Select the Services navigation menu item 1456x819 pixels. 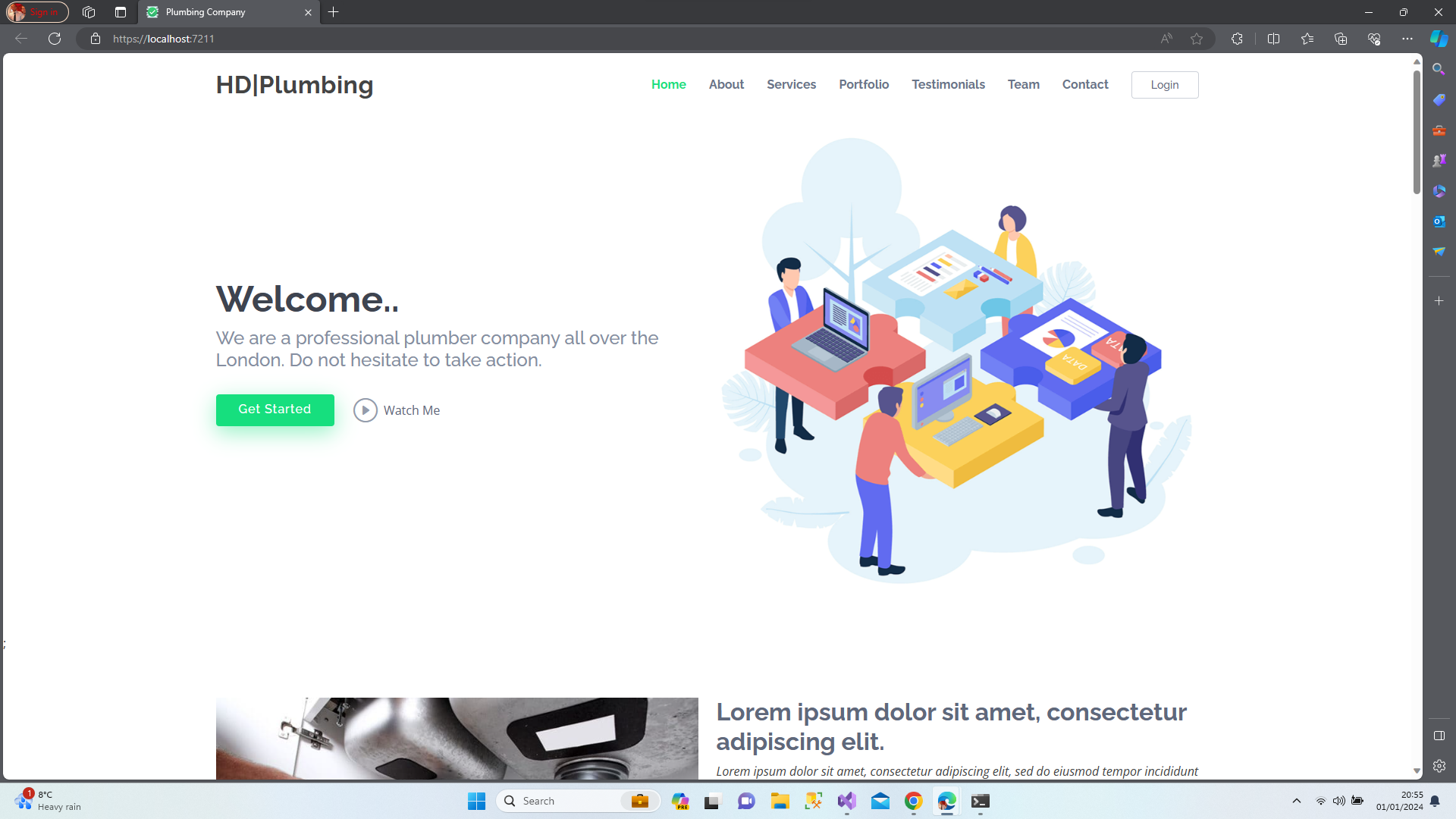[x=791, y=84]
